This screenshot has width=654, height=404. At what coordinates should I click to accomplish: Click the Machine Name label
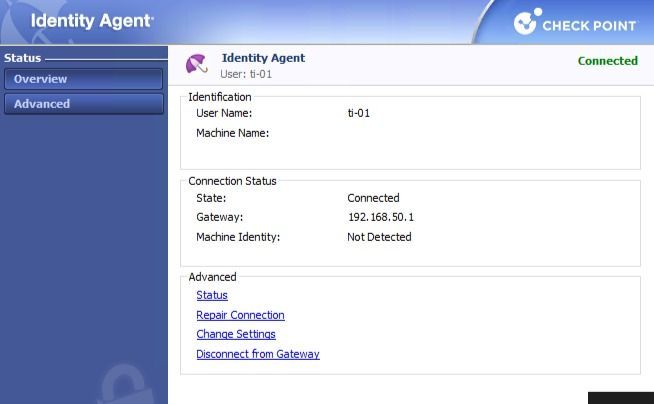click(x=232, y=133)
